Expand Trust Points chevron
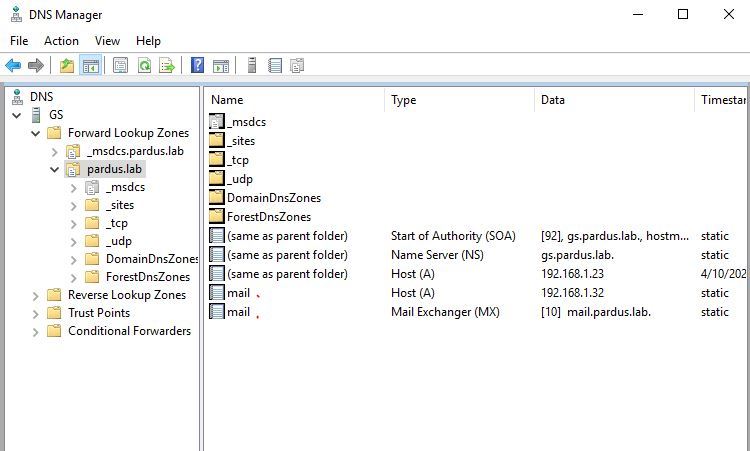This screenshot has width=750, height=451. pos(35,314)
